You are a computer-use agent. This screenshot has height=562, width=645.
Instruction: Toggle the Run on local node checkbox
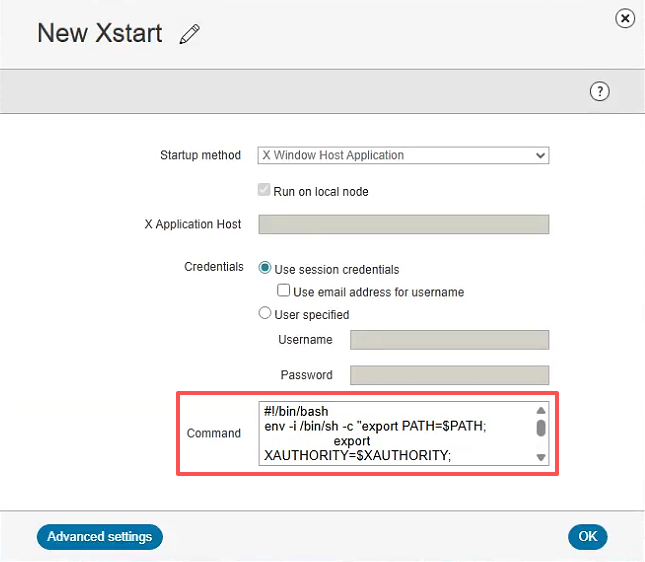pyautogui.click(x=265, y=191)
